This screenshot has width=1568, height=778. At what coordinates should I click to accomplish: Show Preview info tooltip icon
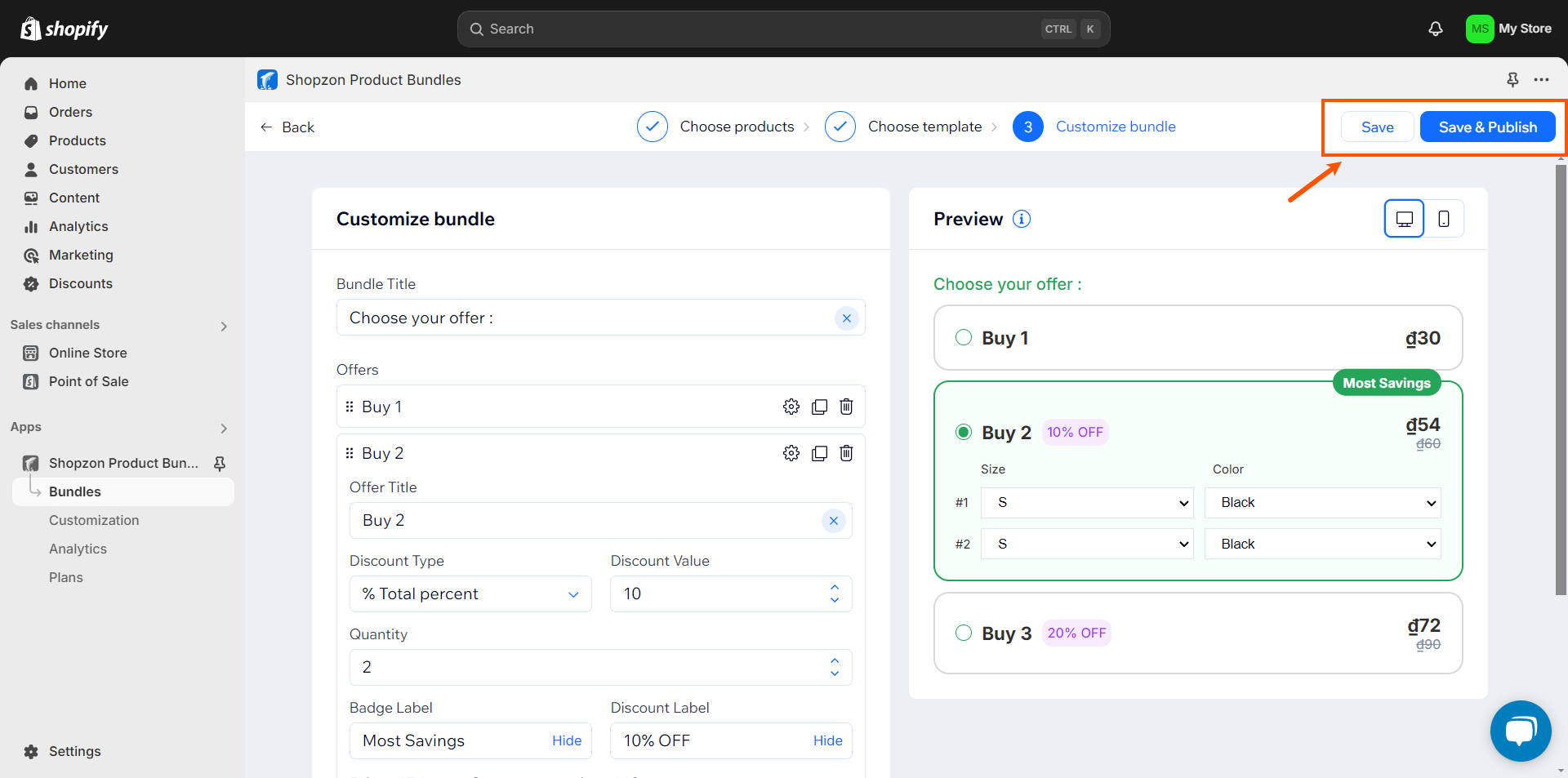click(x=1022, y=219)
